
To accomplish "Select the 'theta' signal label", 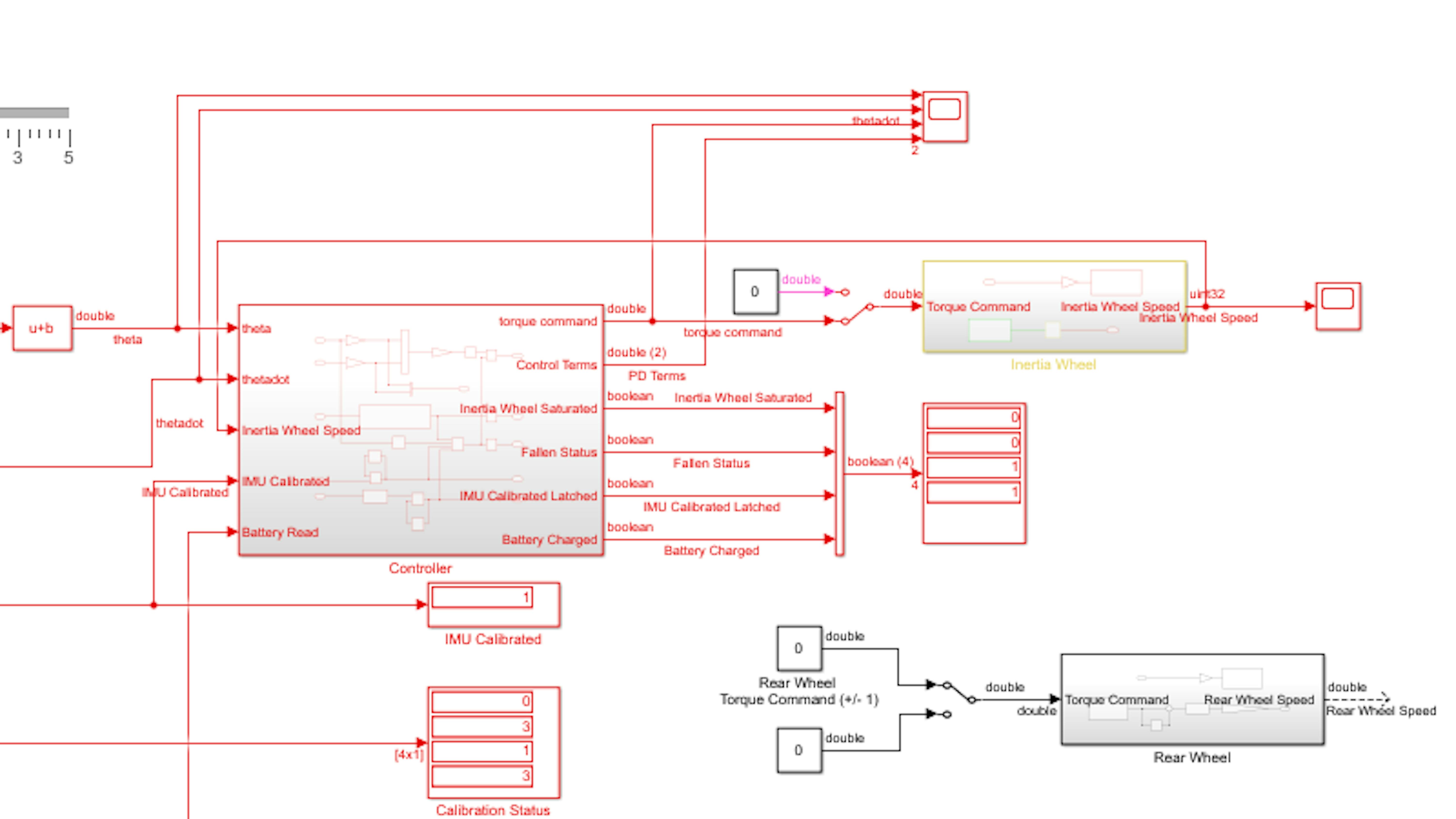I will tap(128, 340).
